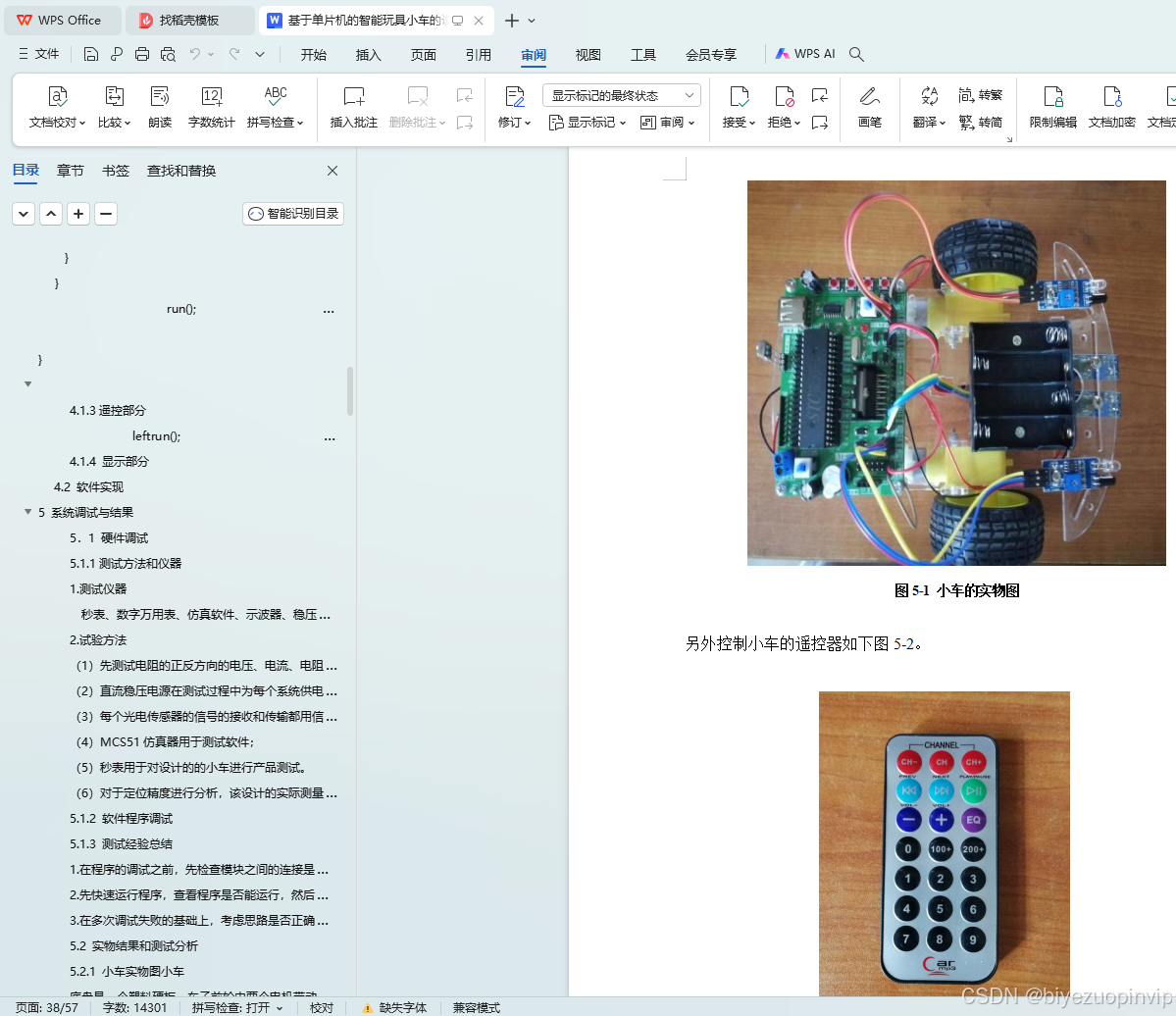Open the 显示标记 dropdown

tap(588, 123)
